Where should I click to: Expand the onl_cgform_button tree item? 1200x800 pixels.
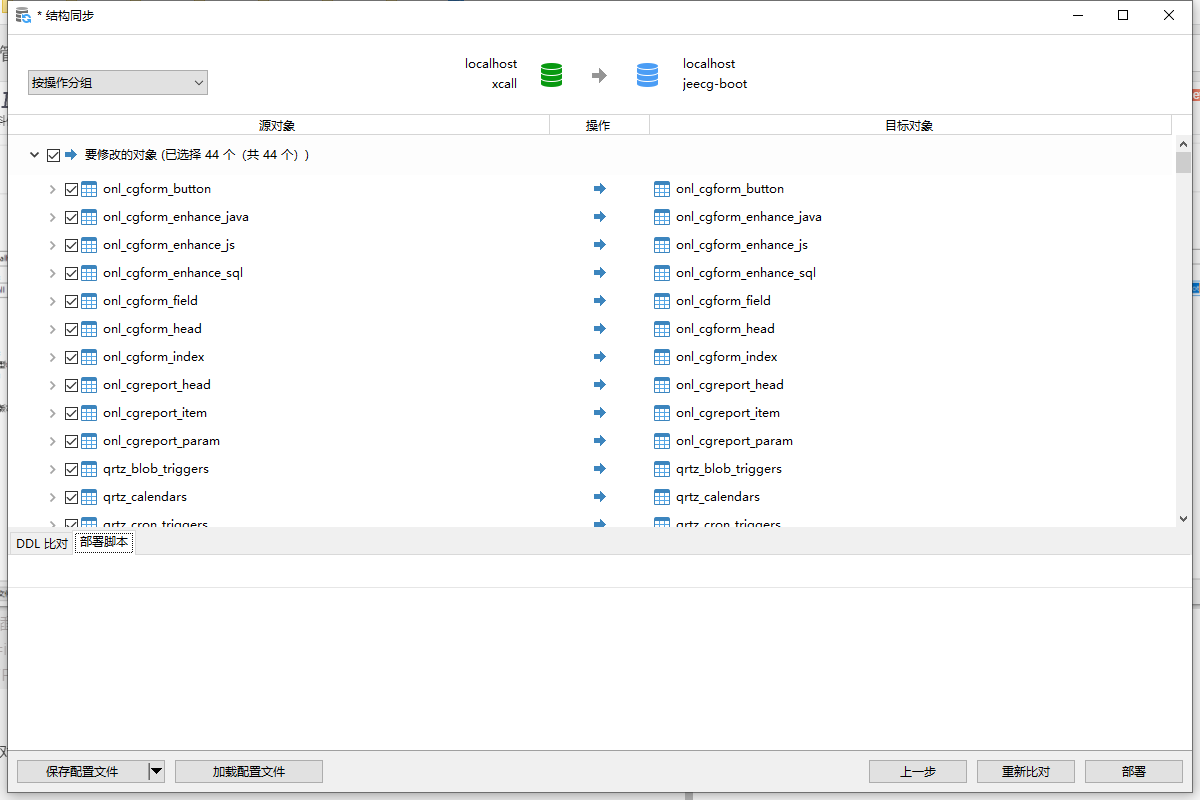pos(52,188)
